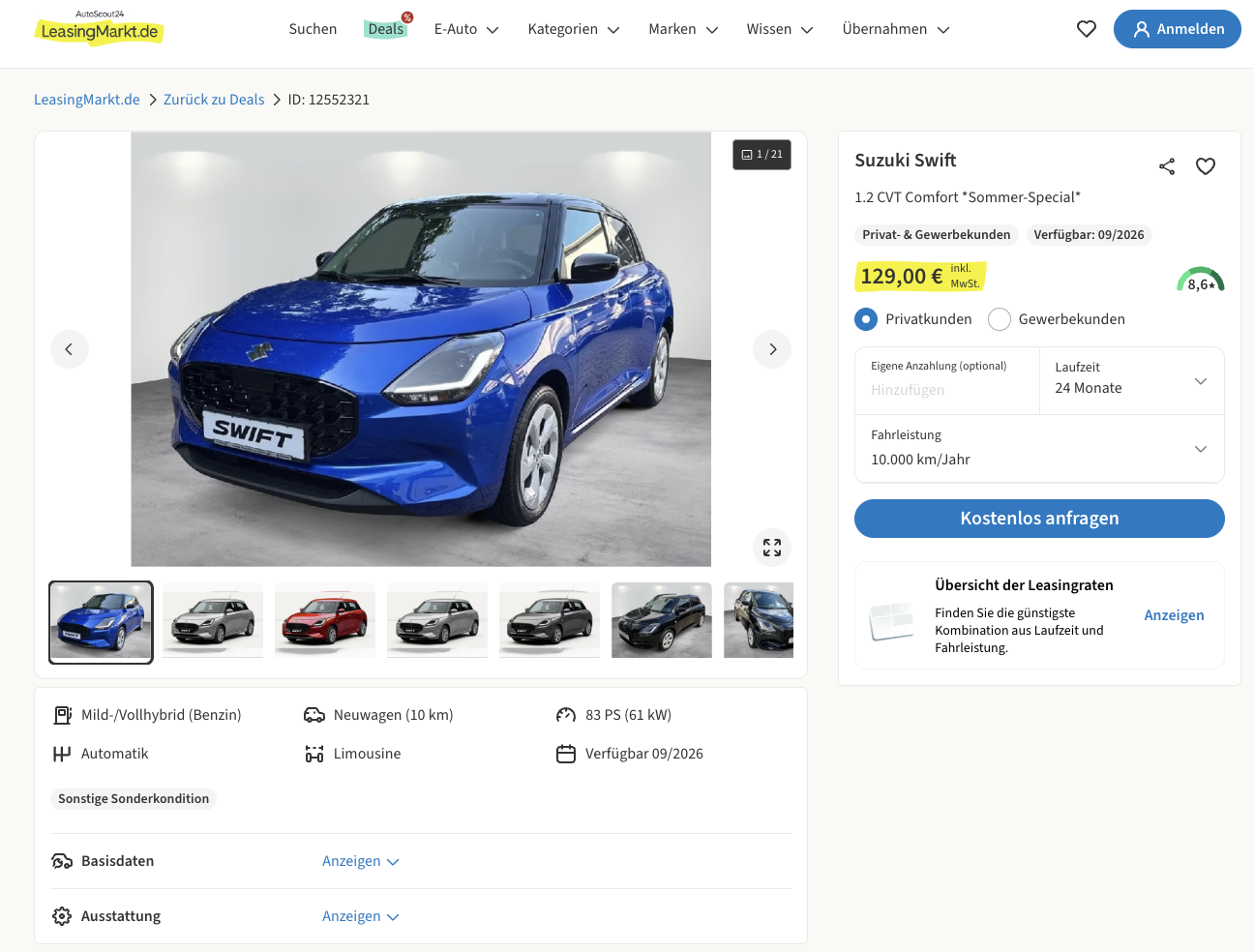Click the Neuwagen (10 km) text
The width and height of the screenshot is (1254, 952).
(x=394, y=715)
